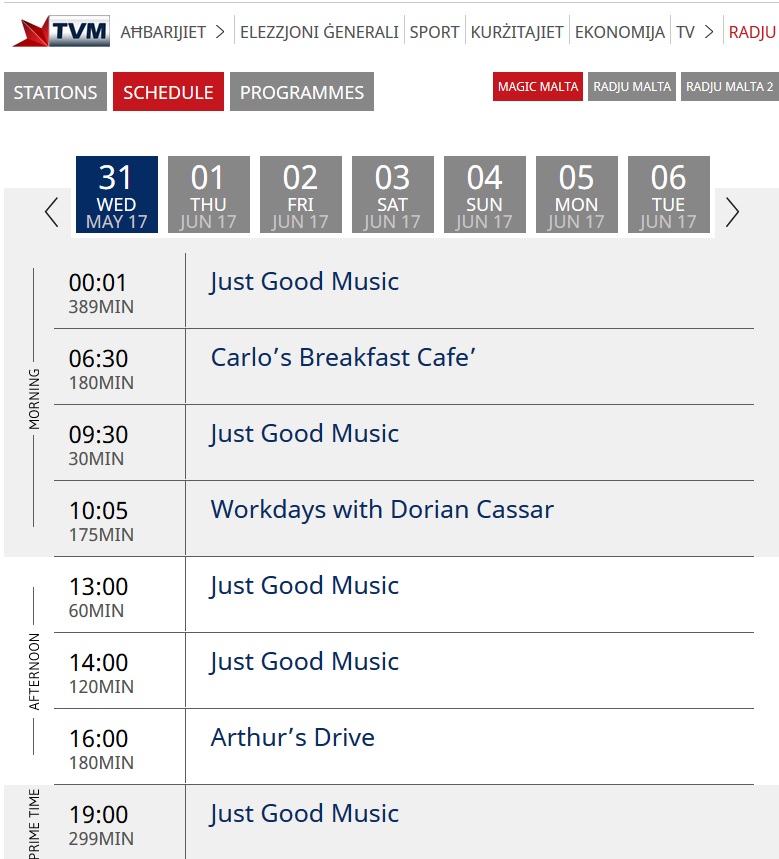Open the Kurżitajiet section
The image size is (779, 859).
tap(517, 32)
